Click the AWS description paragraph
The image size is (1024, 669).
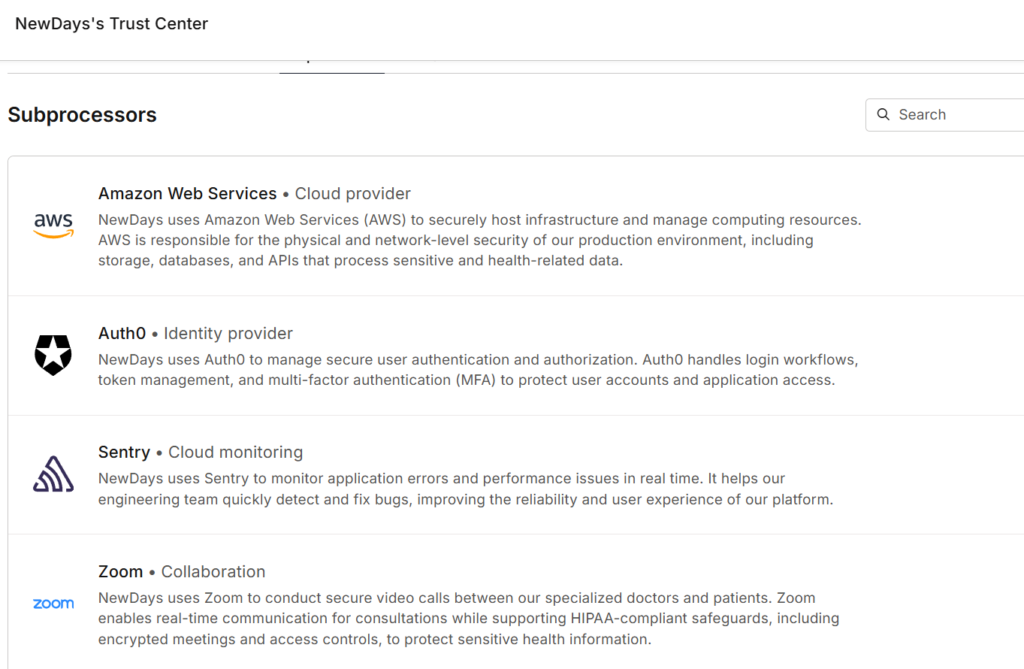click(478, 240)
